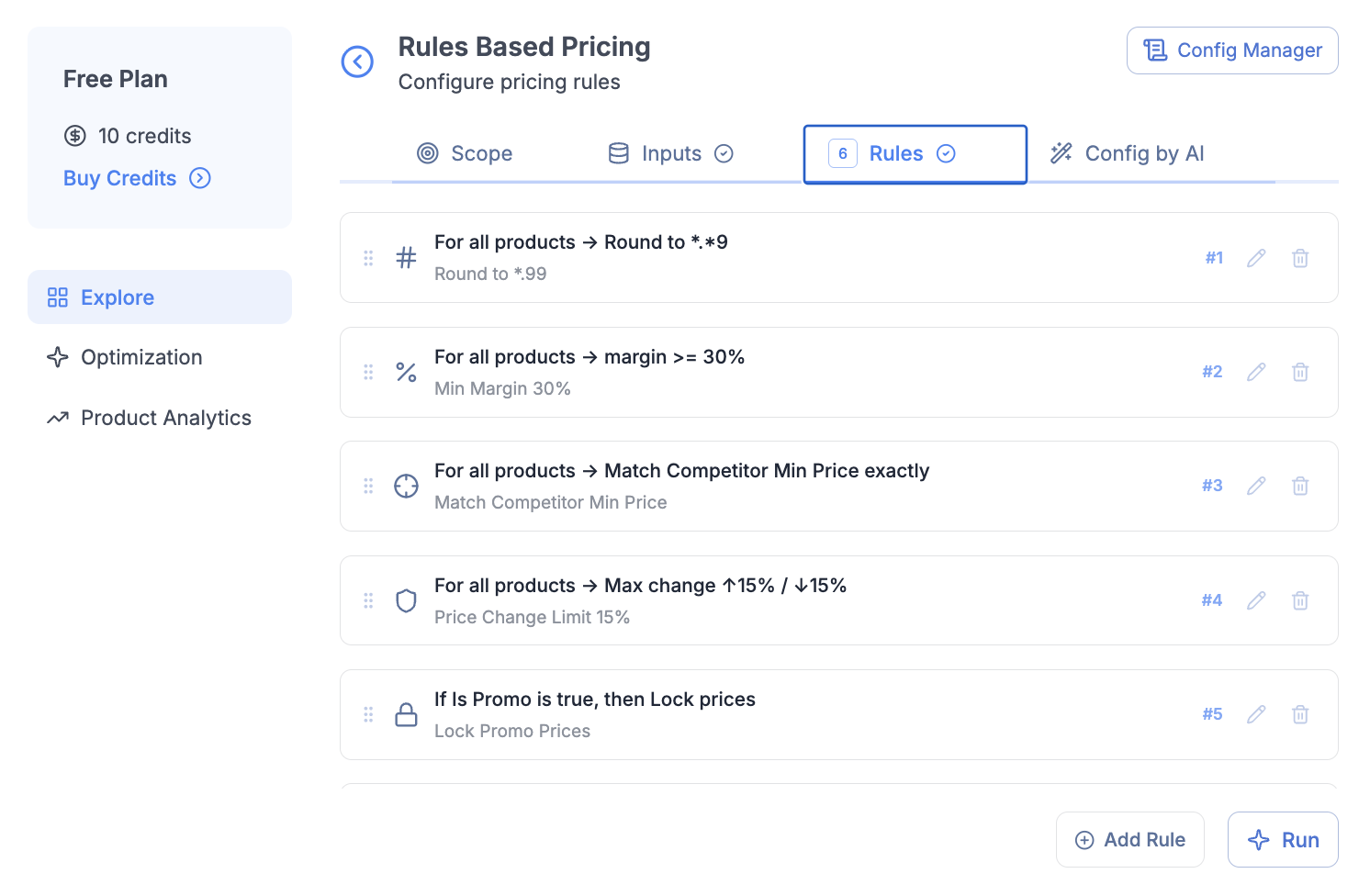Click the target icon on Match Competitor rule
This screenshot has height=896, width=1370.
click(406, 486)
